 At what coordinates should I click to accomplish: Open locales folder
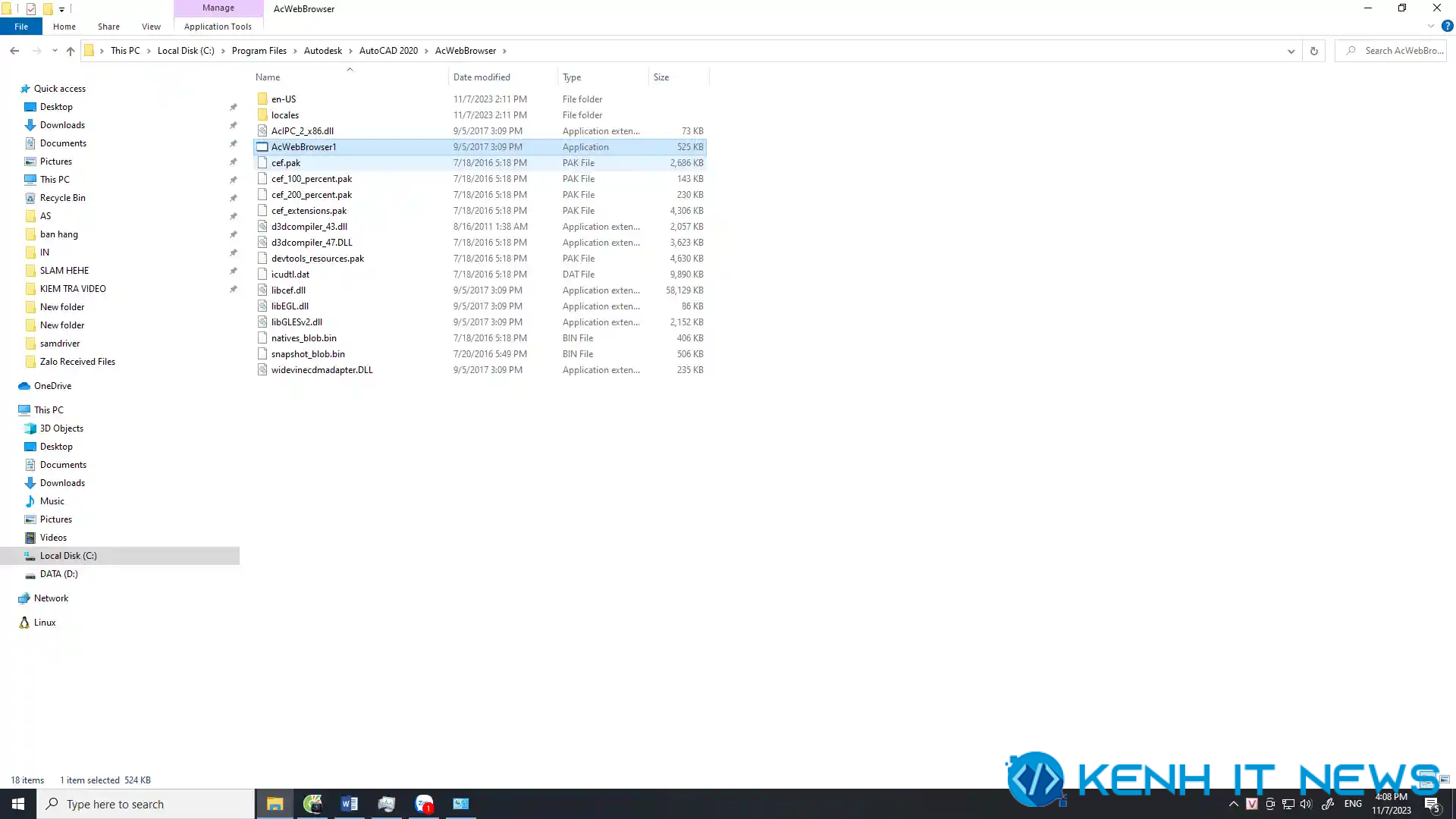pyautogui.click(x=285, y=114)
